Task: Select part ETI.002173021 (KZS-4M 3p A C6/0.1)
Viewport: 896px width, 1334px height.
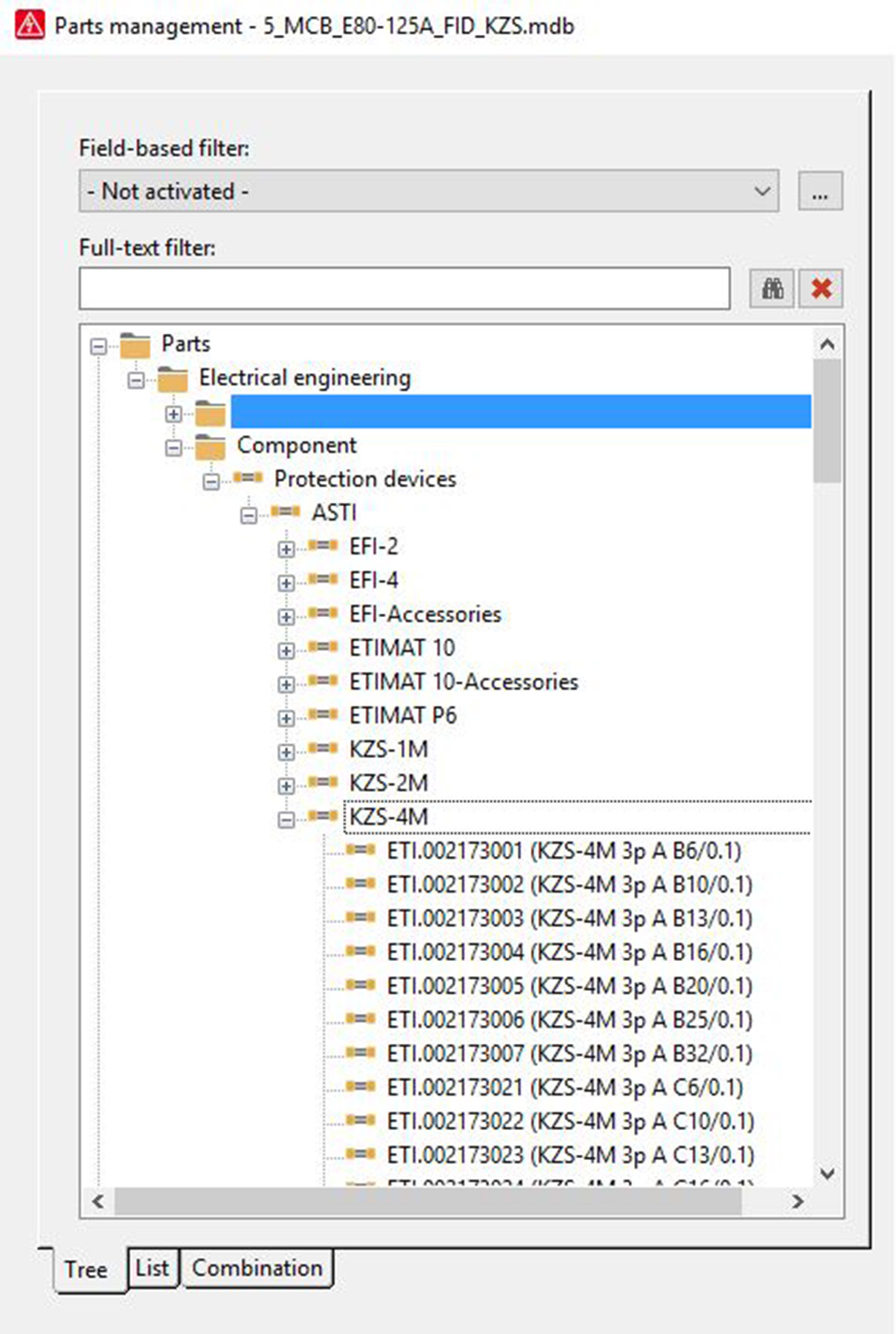Action: pyautogui.click(x=565, y=1087)
